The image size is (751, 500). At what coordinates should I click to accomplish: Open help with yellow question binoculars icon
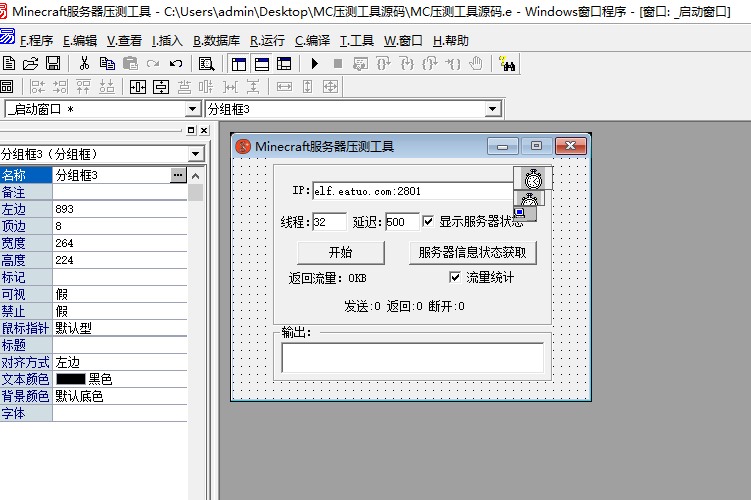[507, 63]
